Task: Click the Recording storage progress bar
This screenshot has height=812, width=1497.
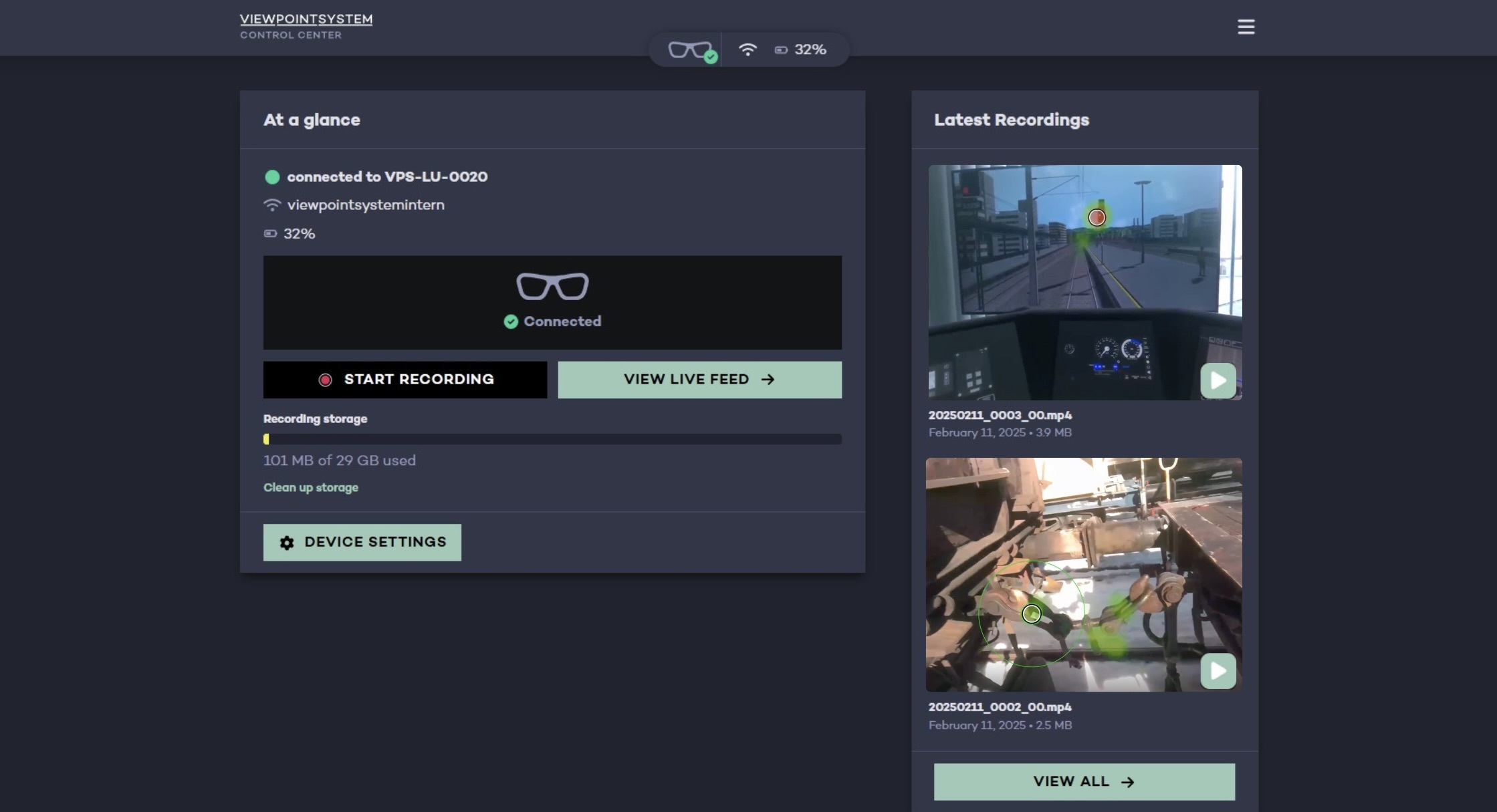Action: click(x=552, y=439)
